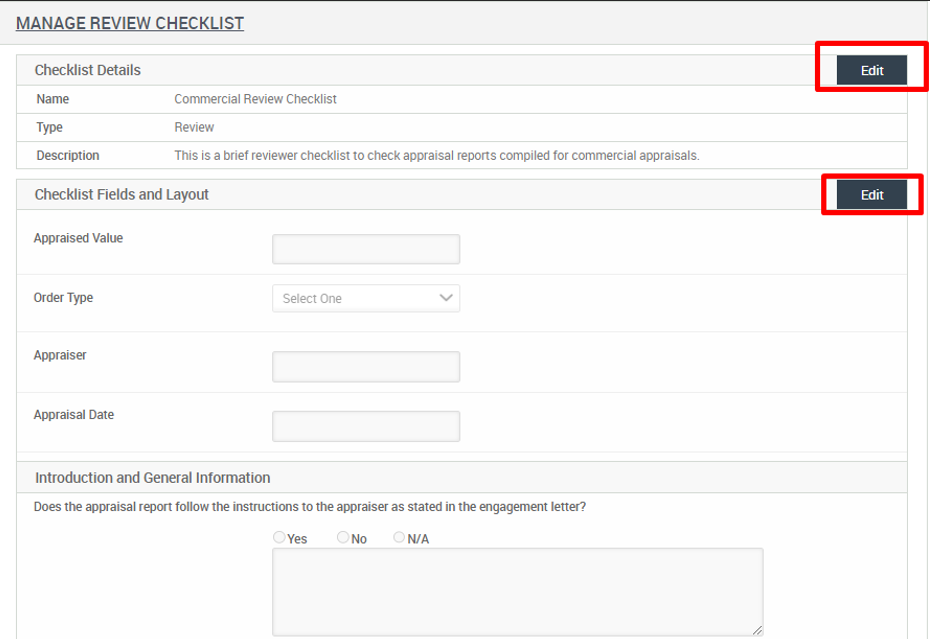Select the N/A radio button
This screenshot has height=639, width=930.
click(x=397, y=537)
